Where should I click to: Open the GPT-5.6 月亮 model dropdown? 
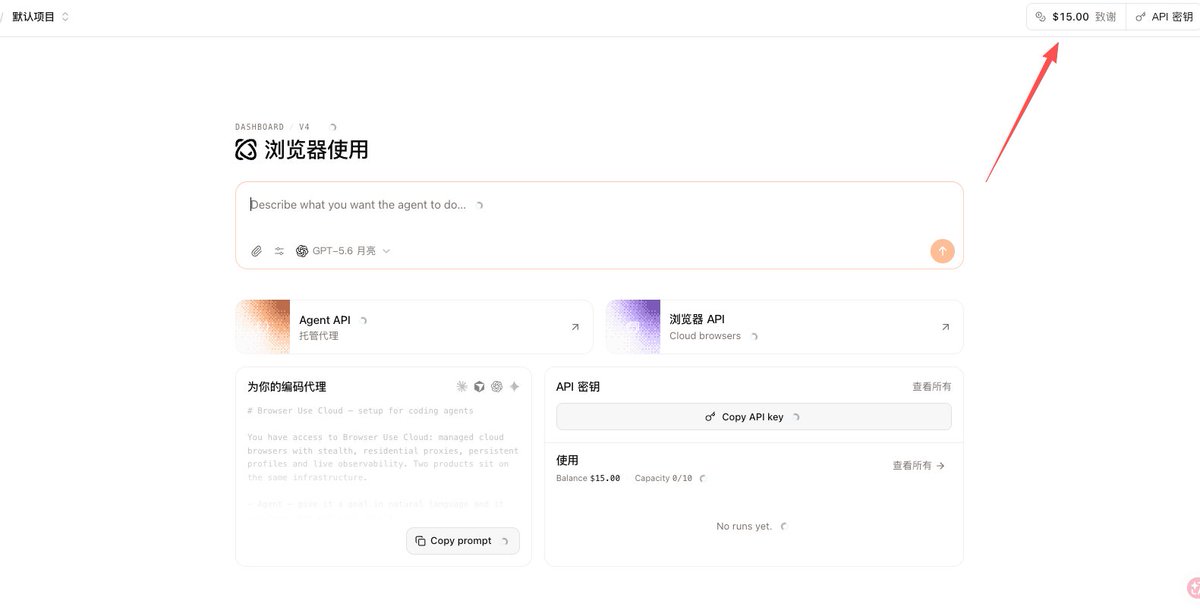pyautogui.click(x=343, y=251)
